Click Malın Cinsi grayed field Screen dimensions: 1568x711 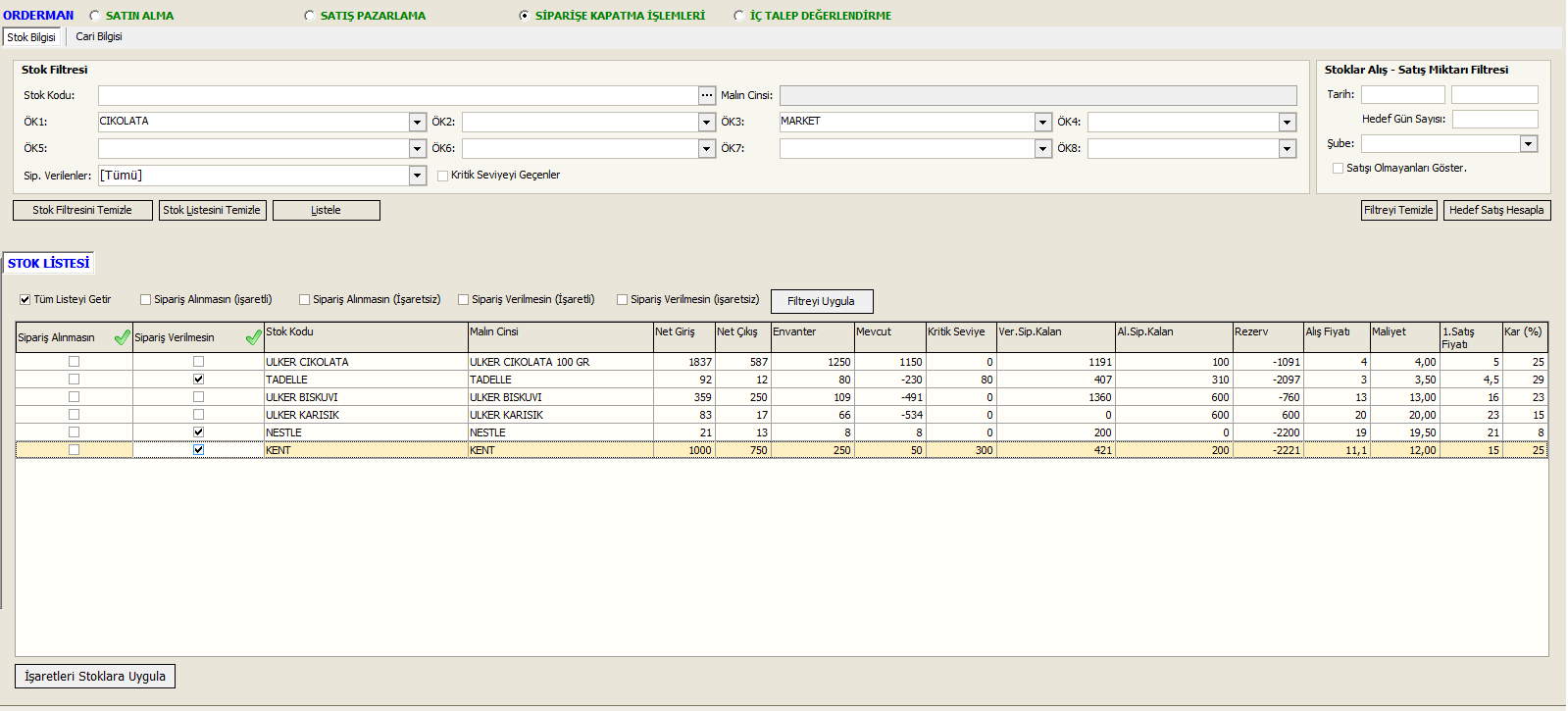[x=1038, y=95]
